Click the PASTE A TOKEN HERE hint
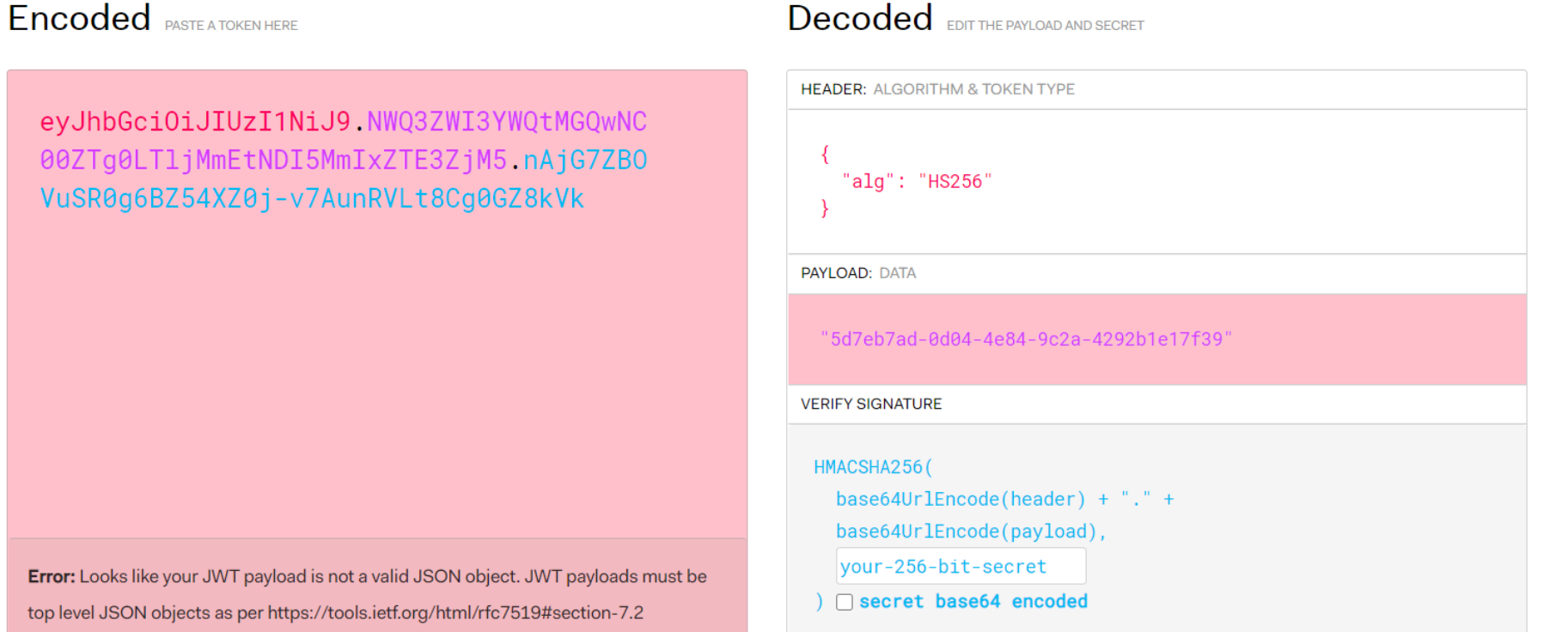 231,26
